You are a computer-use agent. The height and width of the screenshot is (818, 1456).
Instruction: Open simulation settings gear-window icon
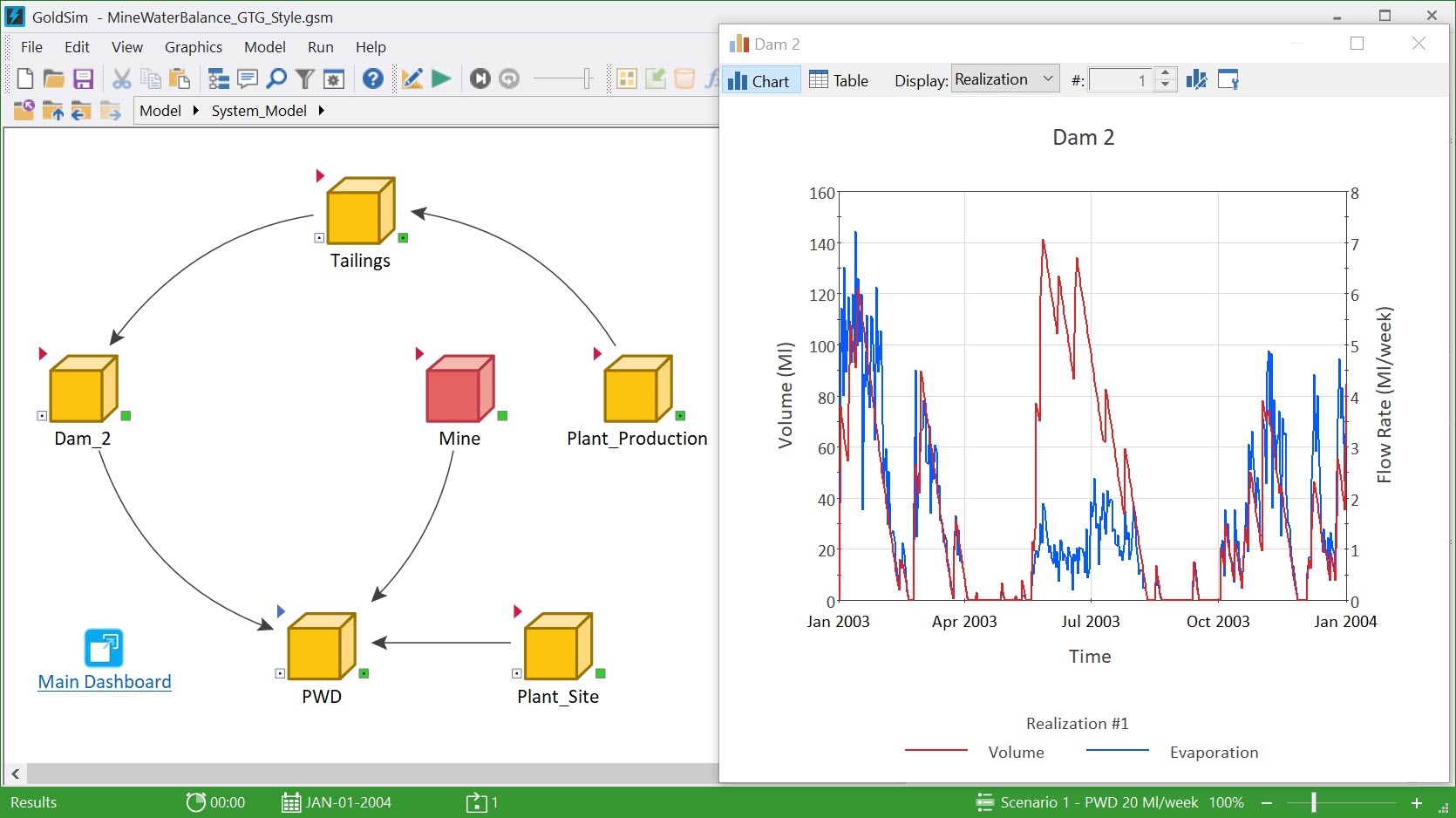(334, 79)
